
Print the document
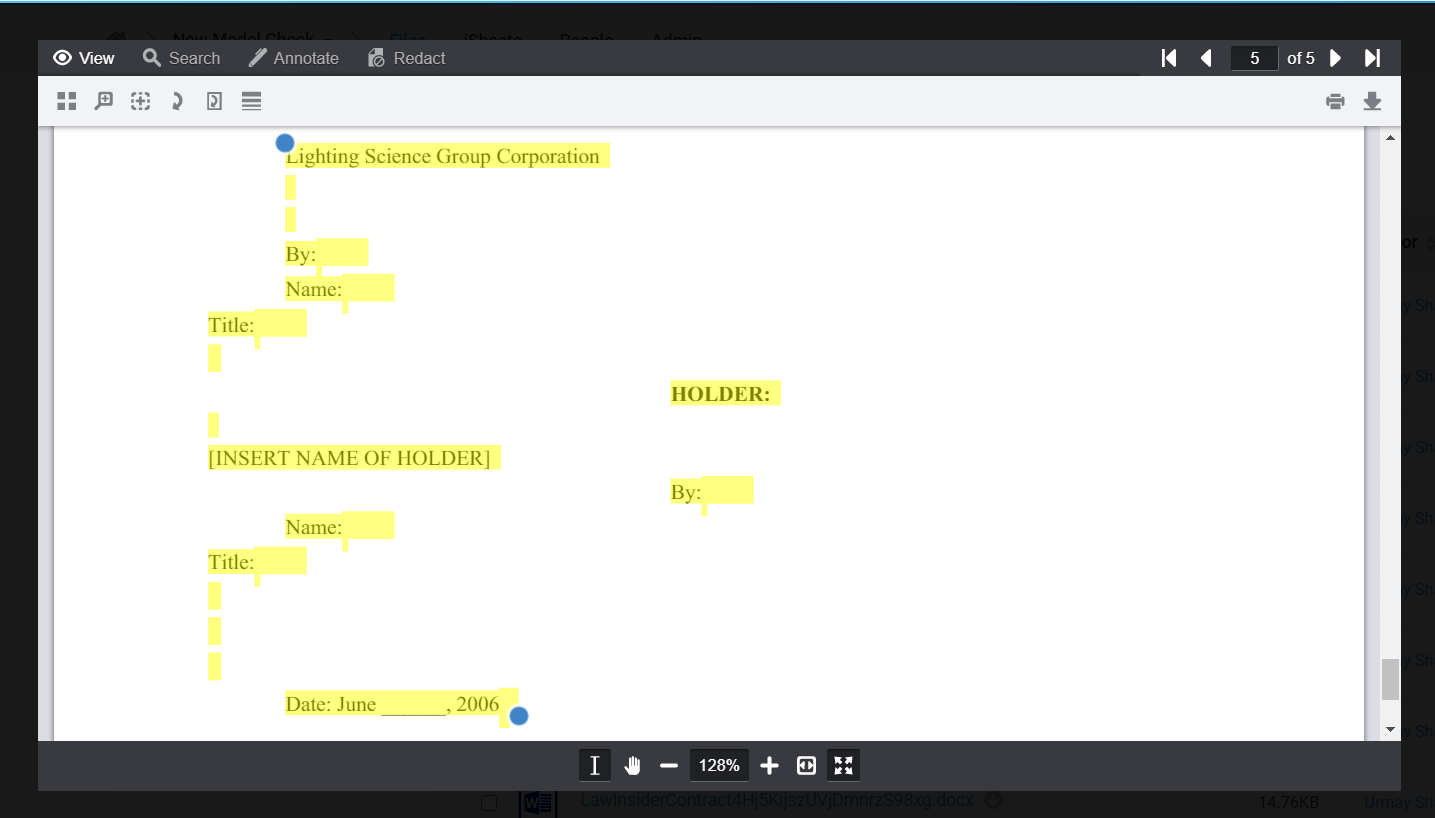tap(1335, 101)
